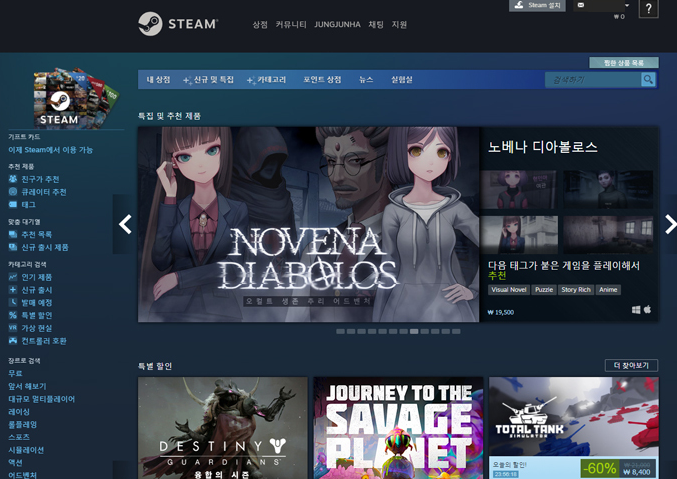Open the envelope notifications icon

pyautogui.click(x=581, y=5)
